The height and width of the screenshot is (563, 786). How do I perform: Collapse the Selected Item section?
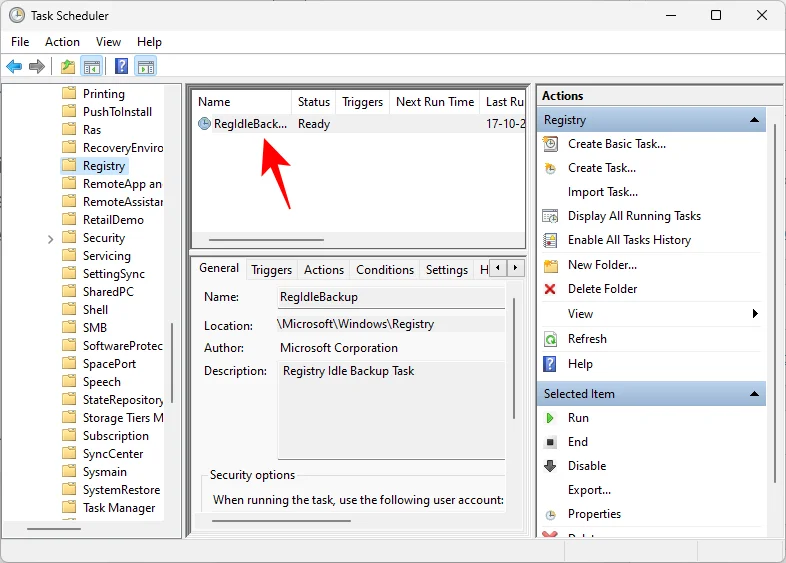755,394
